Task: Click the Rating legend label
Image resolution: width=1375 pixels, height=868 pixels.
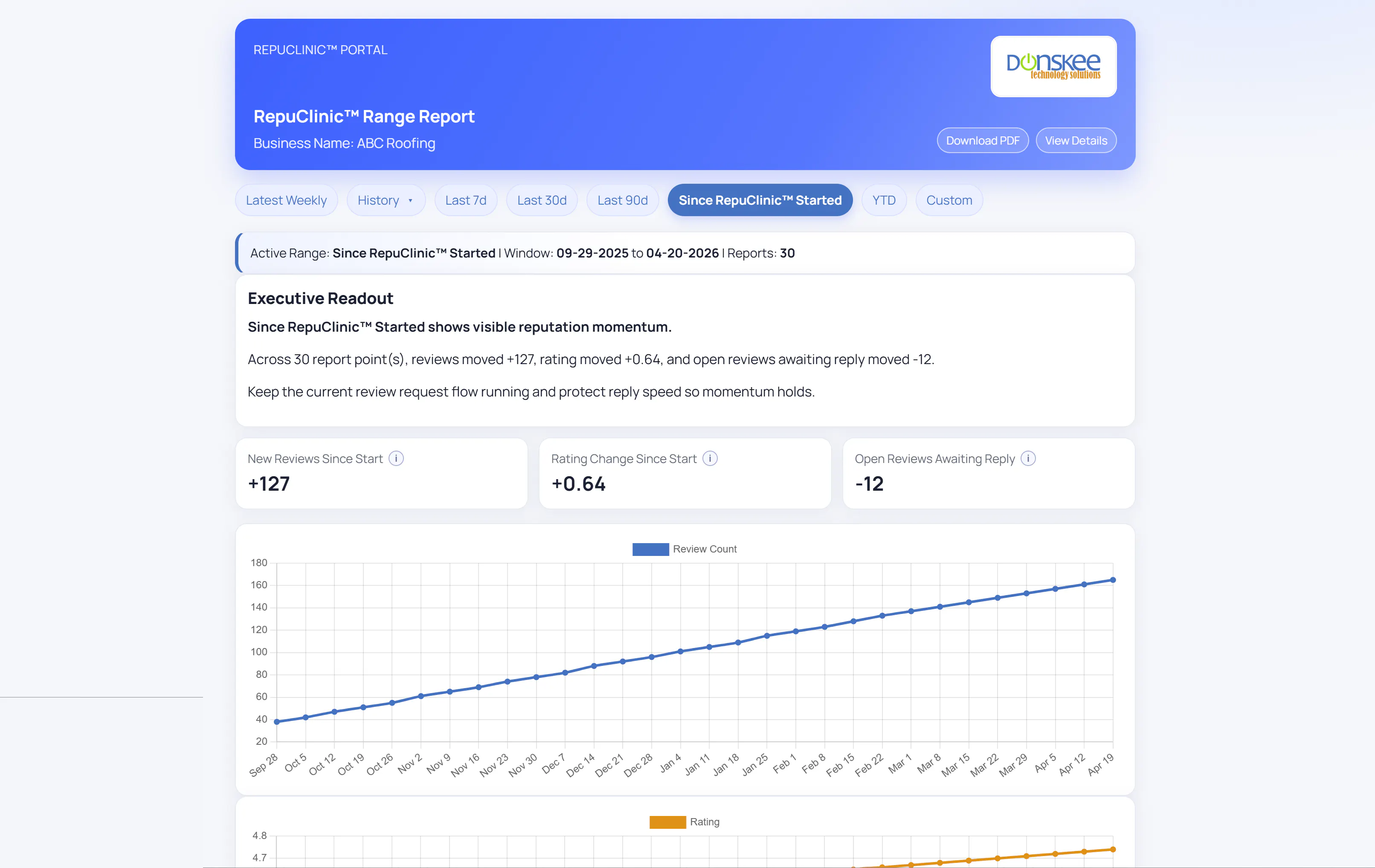Action: click(705, 822)
